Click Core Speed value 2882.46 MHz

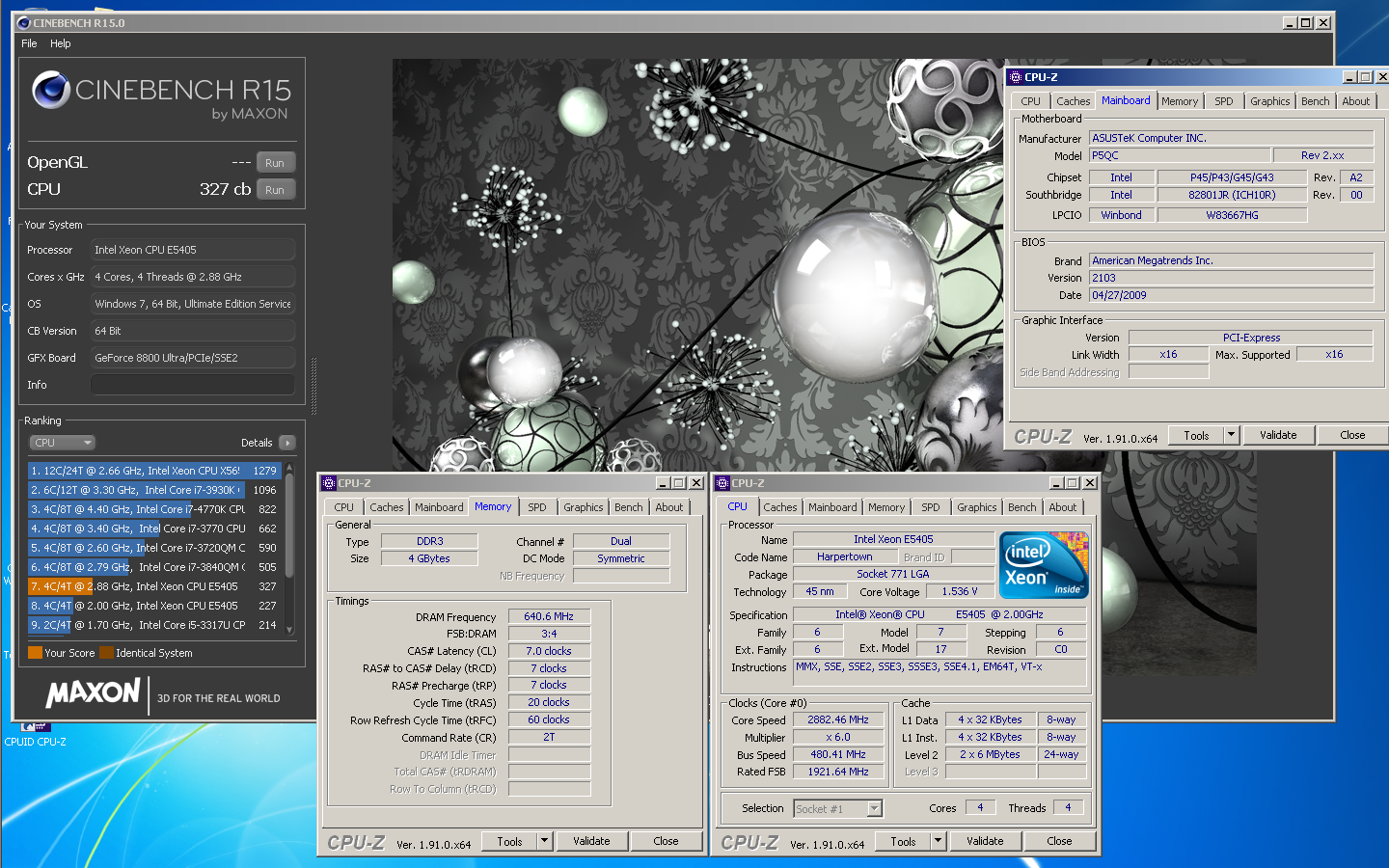click(x=838, y=720)
